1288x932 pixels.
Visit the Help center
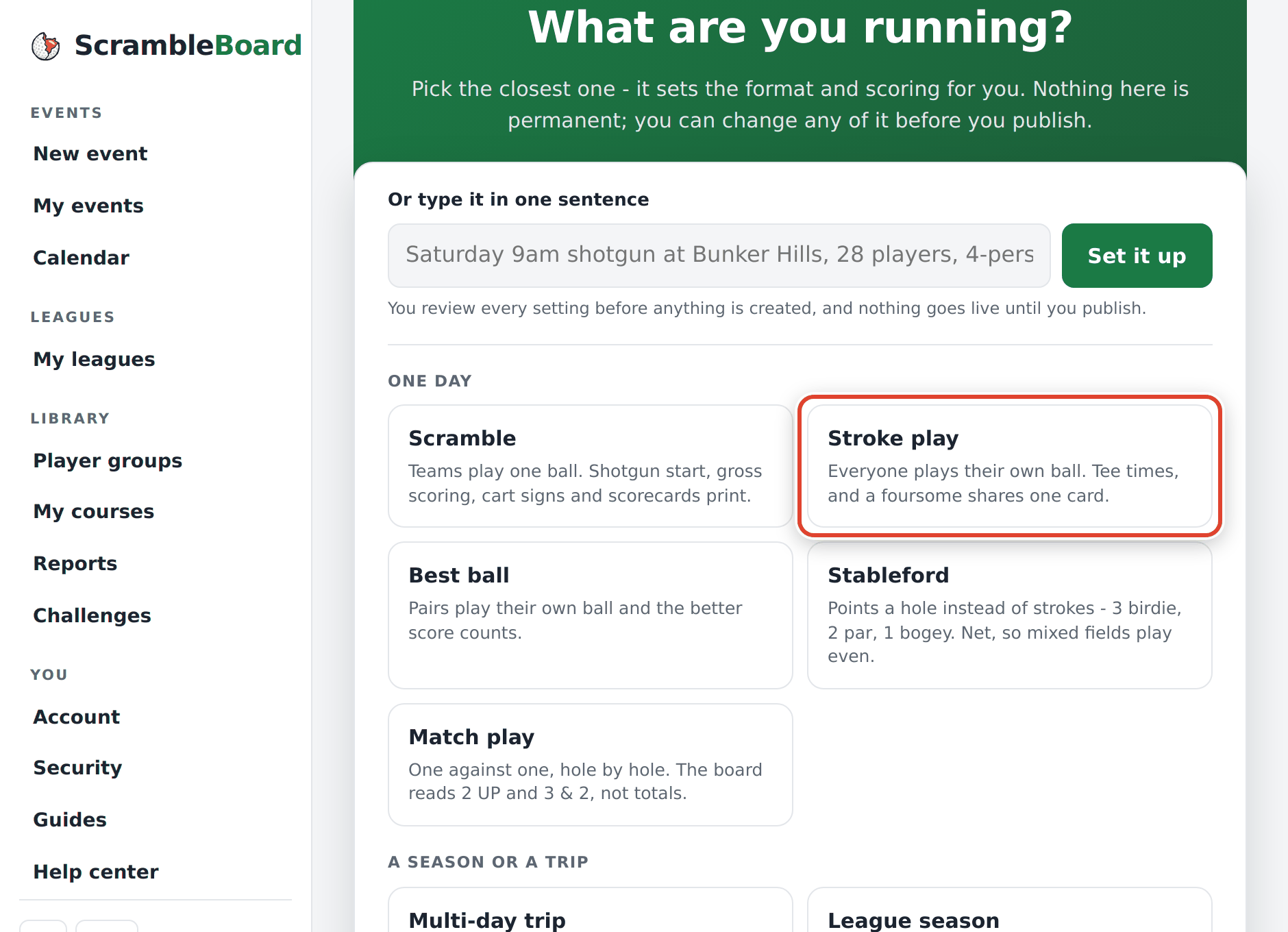point(96,872)
